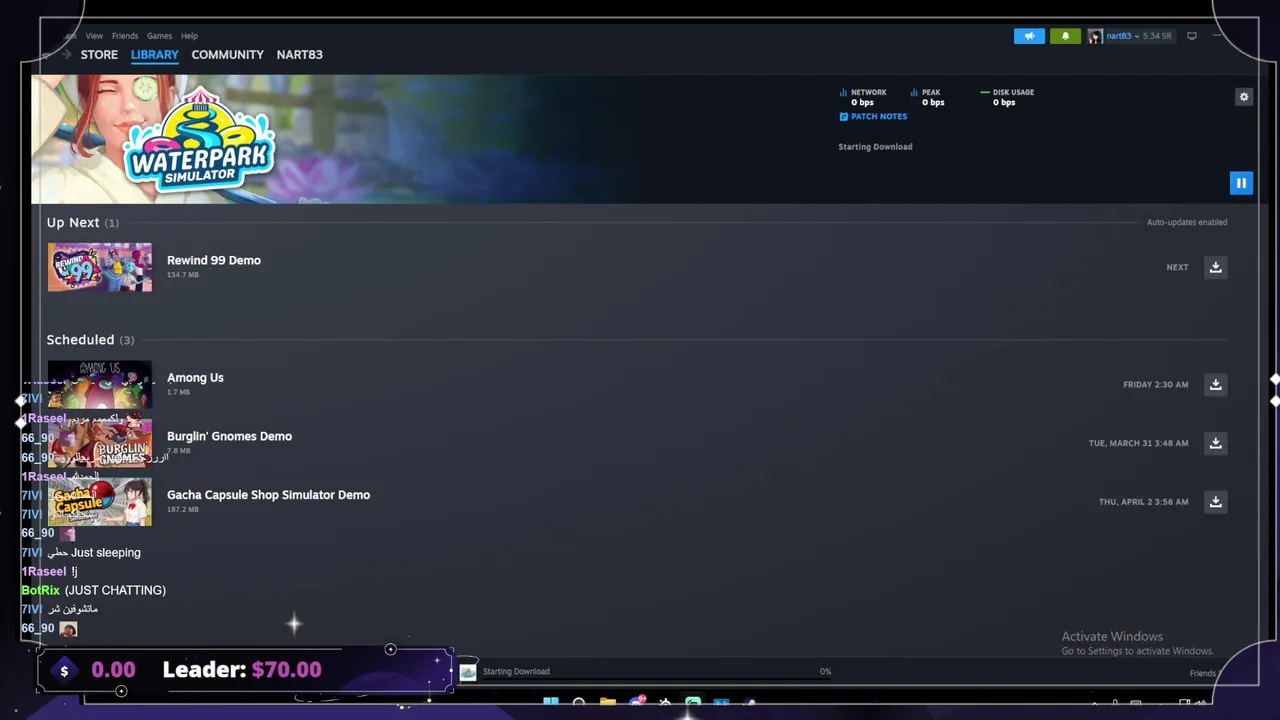Start Gacha Capsule Shop Simulator download
1280x720 pixels.
1216,502
